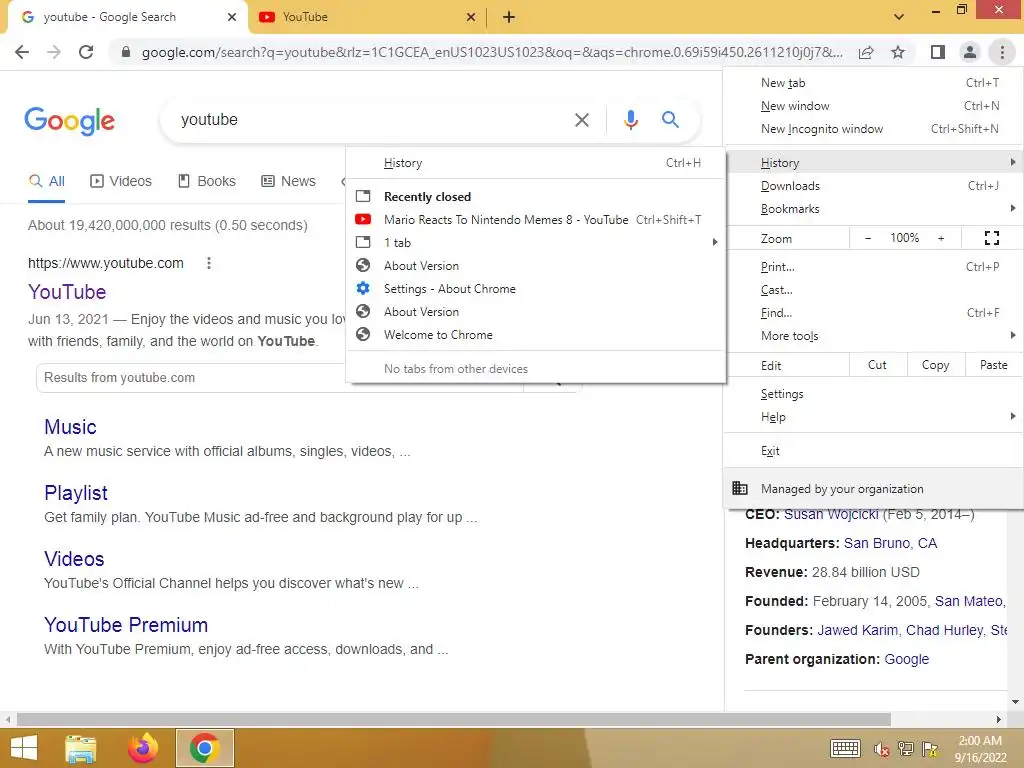
Task: Open Downloads from Chrome menu
Action: click(874, 186)
